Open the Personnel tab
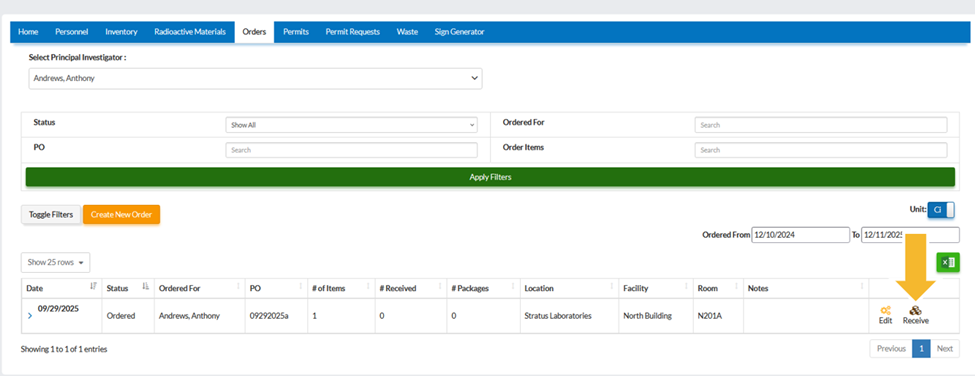 tap(72, 32)
